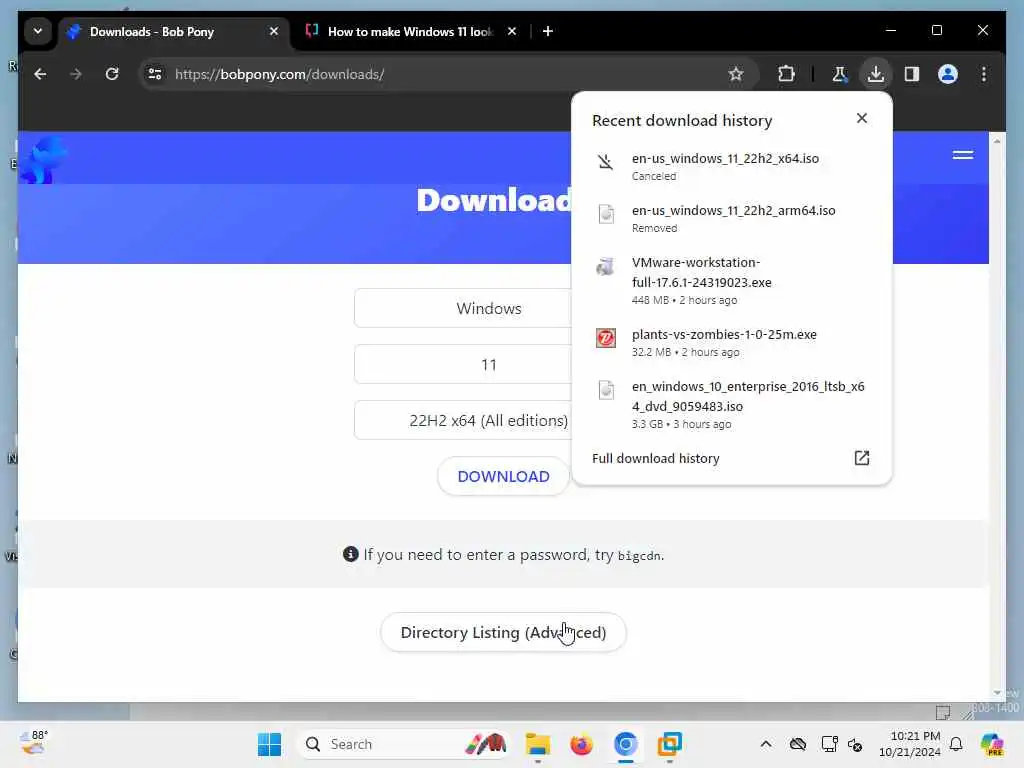Reload the bobpony.com page

point(112,74)
